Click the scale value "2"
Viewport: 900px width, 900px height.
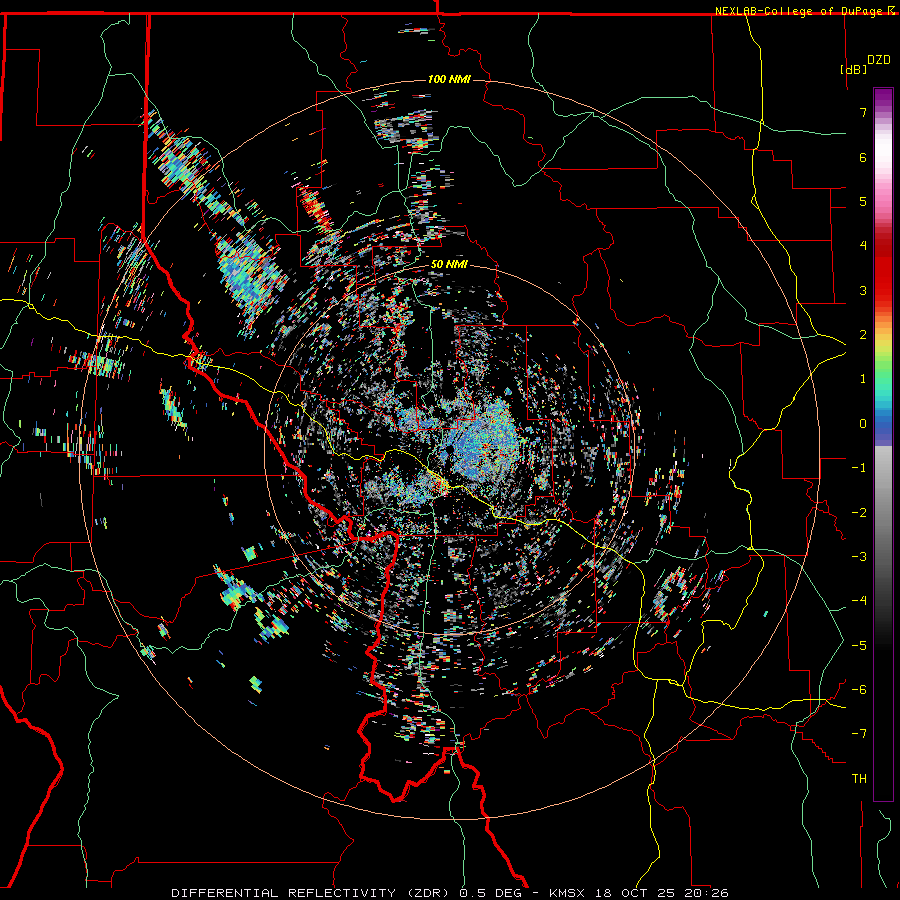[x=863, y=335]
